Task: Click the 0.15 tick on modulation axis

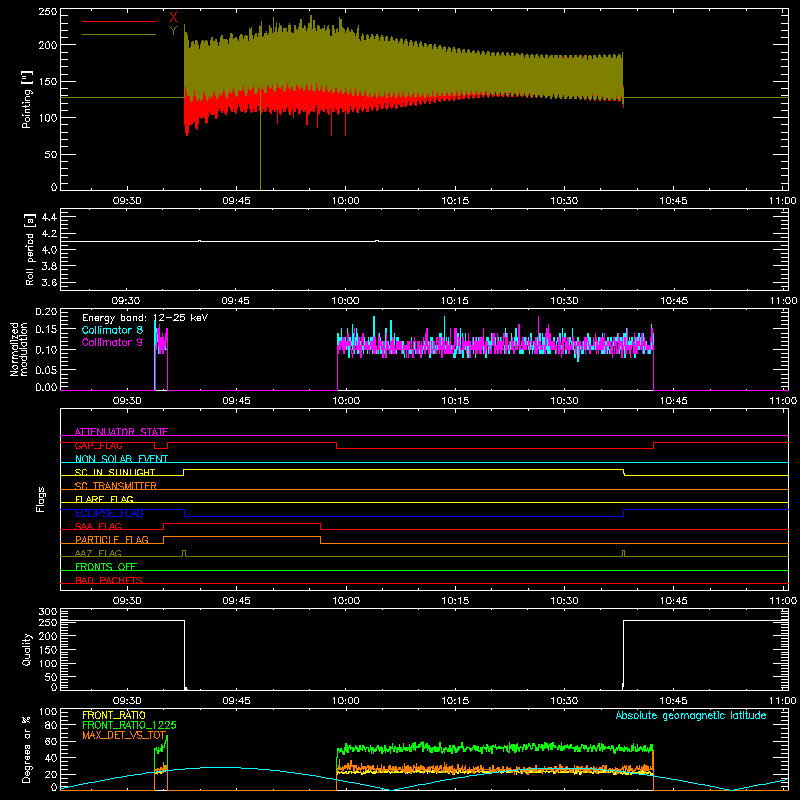Action: point(46,330)
